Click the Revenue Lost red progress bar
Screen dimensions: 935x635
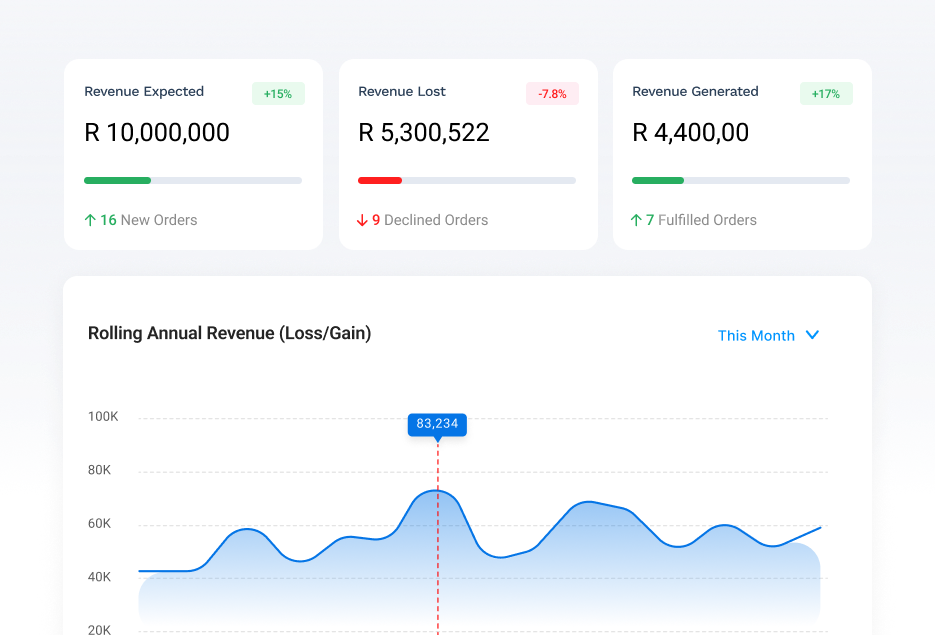pyautogui.click(x=380, y=180)
